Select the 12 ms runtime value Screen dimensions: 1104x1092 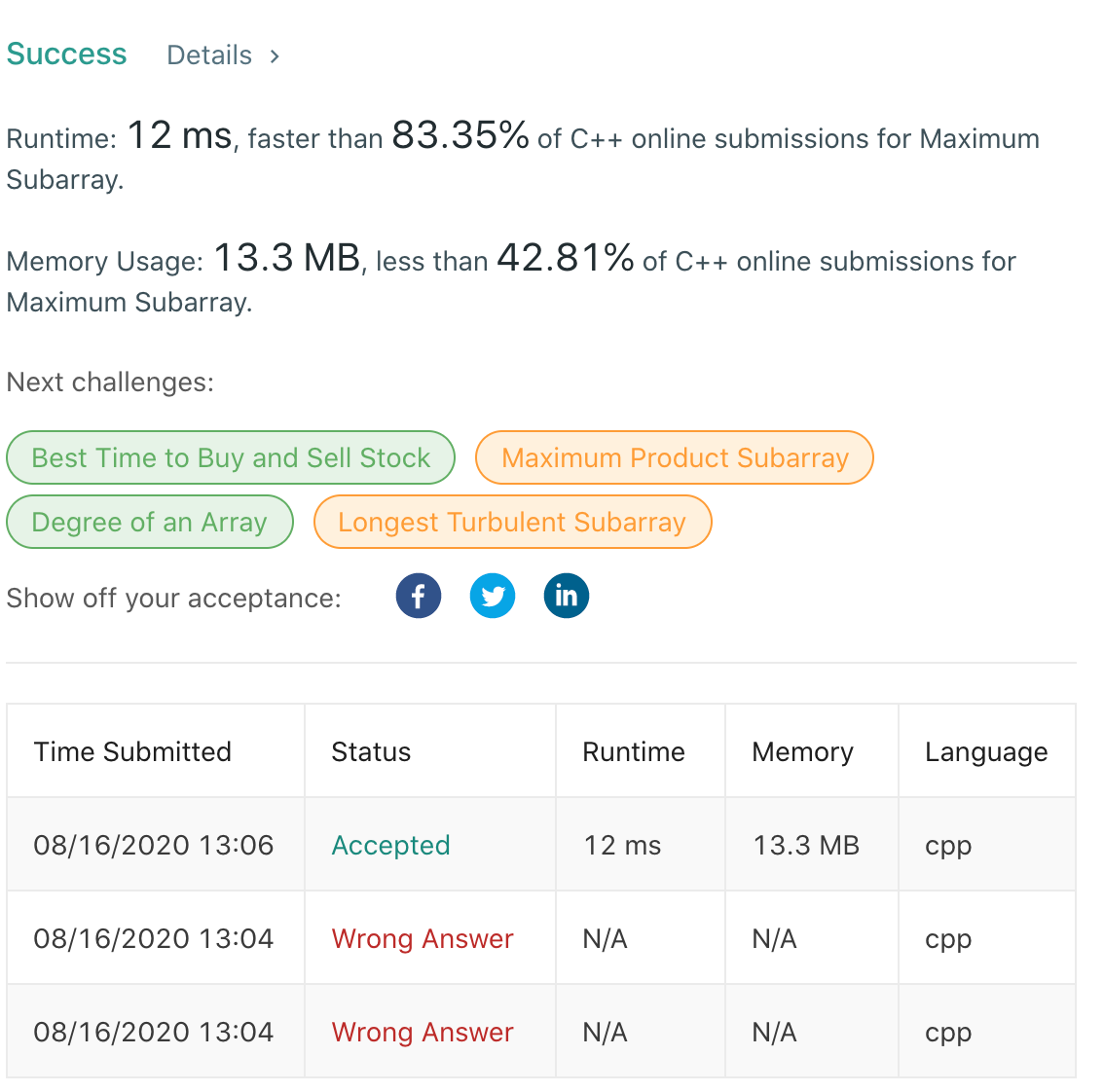coord(621,845)
